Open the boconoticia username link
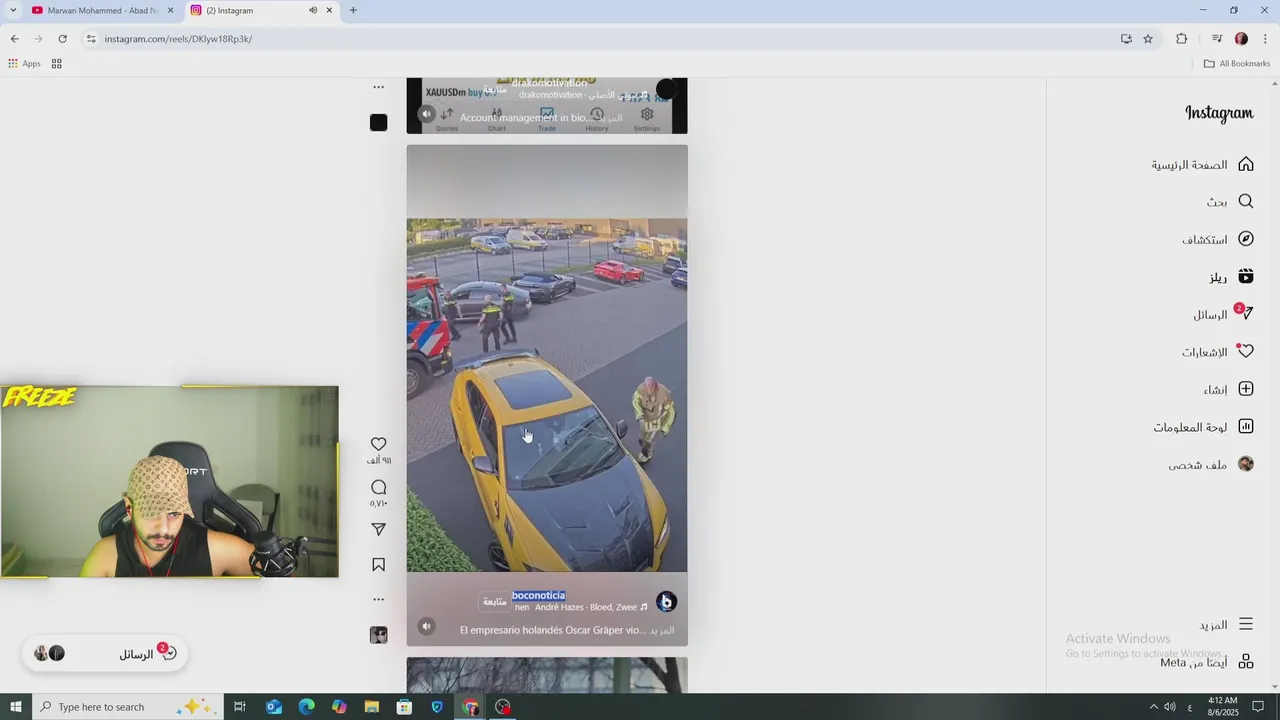This screenshot has width=1280, height=720. [538, 595]
